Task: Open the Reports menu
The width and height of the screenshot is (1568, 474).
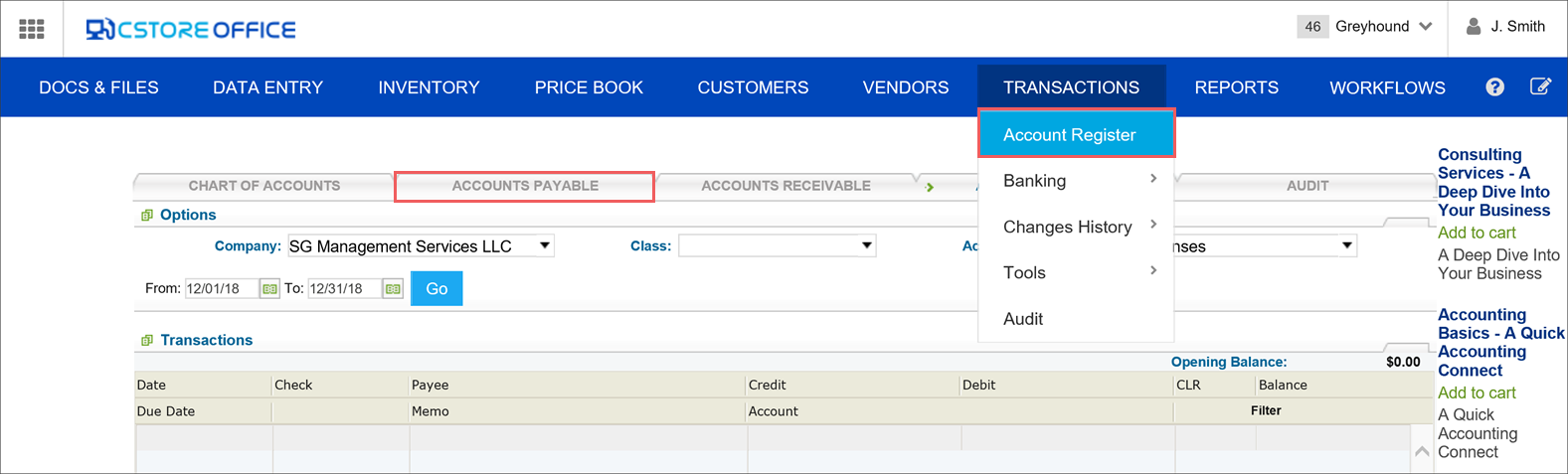Action: [1236, 87]
